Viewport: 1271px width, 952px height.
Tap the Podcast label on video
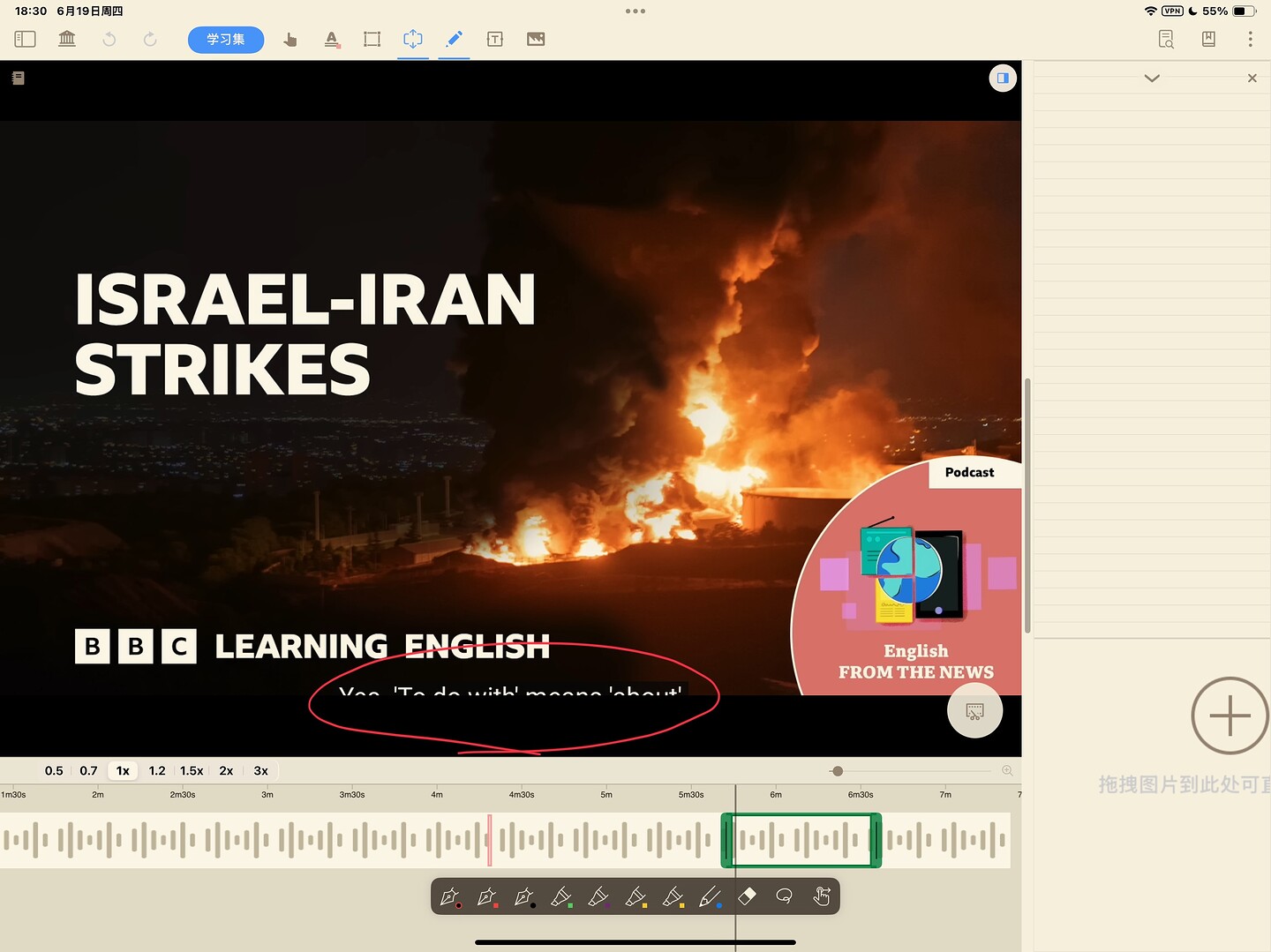tap(969, 472)
